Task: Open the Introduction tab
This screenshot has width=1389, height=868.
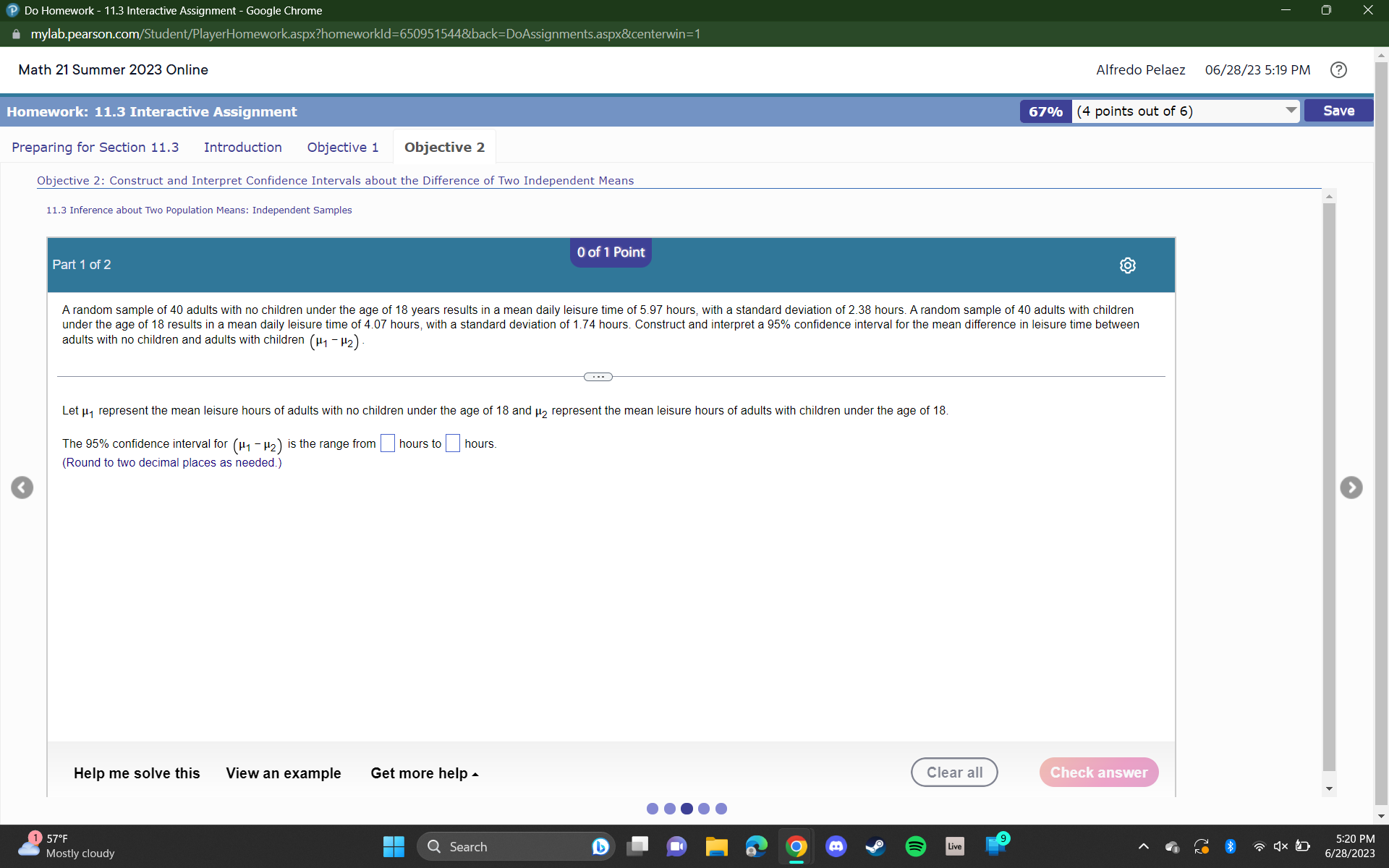Action: click(x=242, y=147)
